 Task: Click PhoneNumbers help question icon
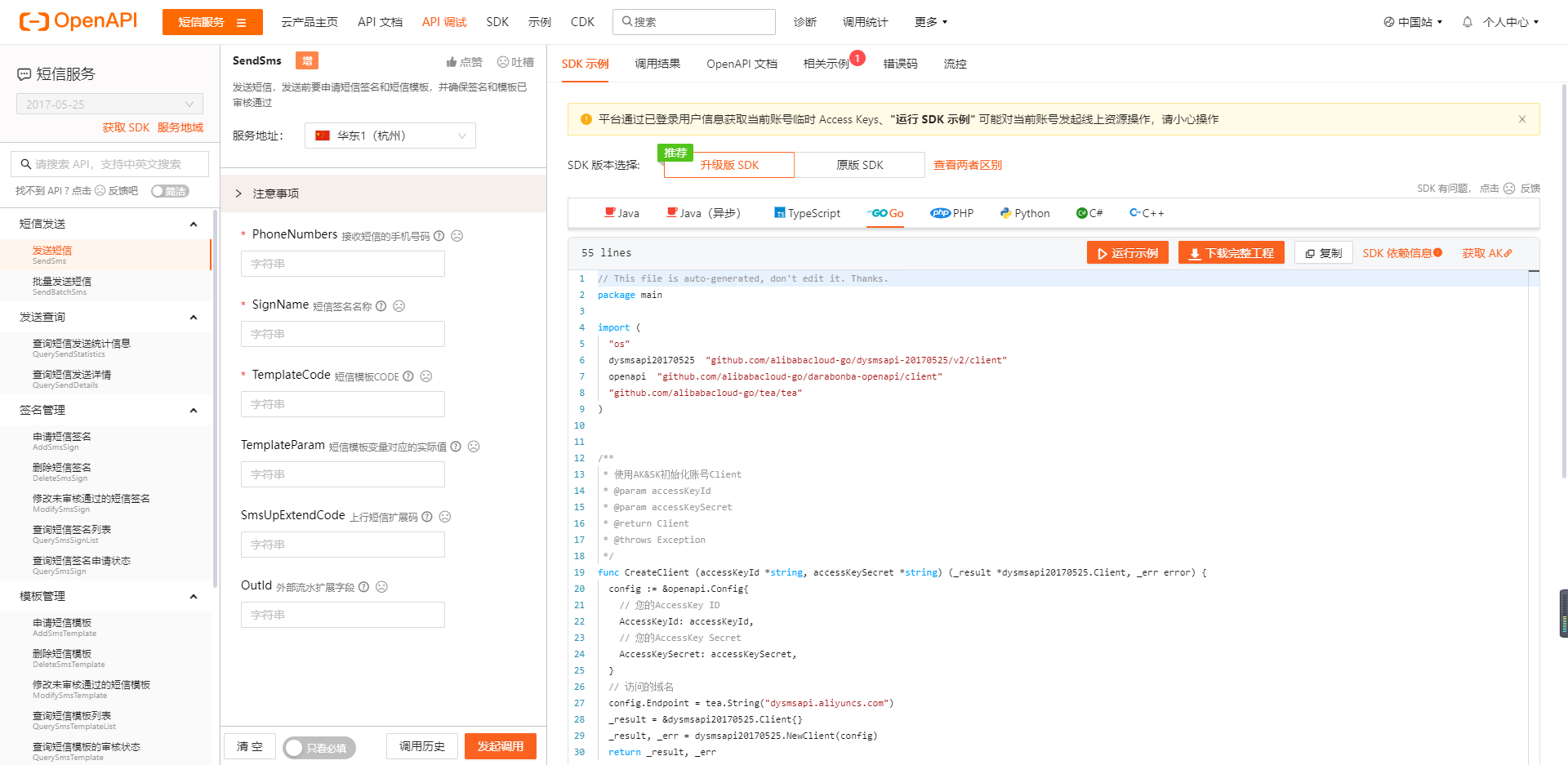(x=439, y=236)
